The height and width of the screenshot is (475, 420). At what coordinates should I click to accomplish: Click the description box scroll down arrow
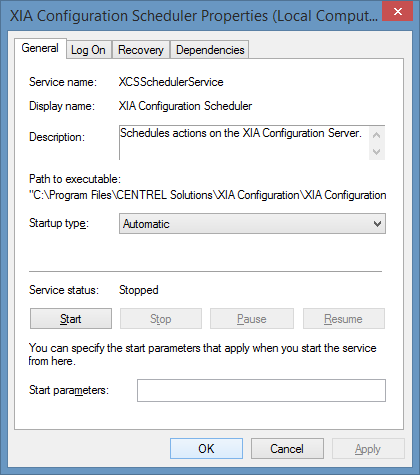click(377, 152)
